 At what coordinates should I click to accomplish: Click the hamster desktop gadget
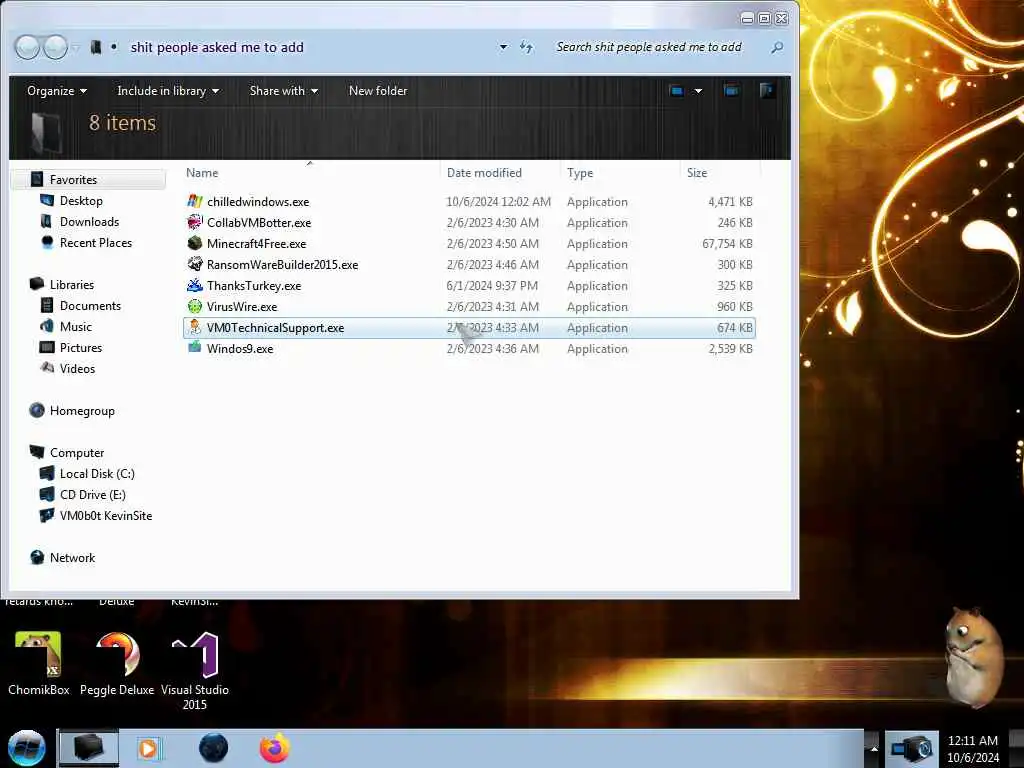pyautogui.click(x=974, y=658)
